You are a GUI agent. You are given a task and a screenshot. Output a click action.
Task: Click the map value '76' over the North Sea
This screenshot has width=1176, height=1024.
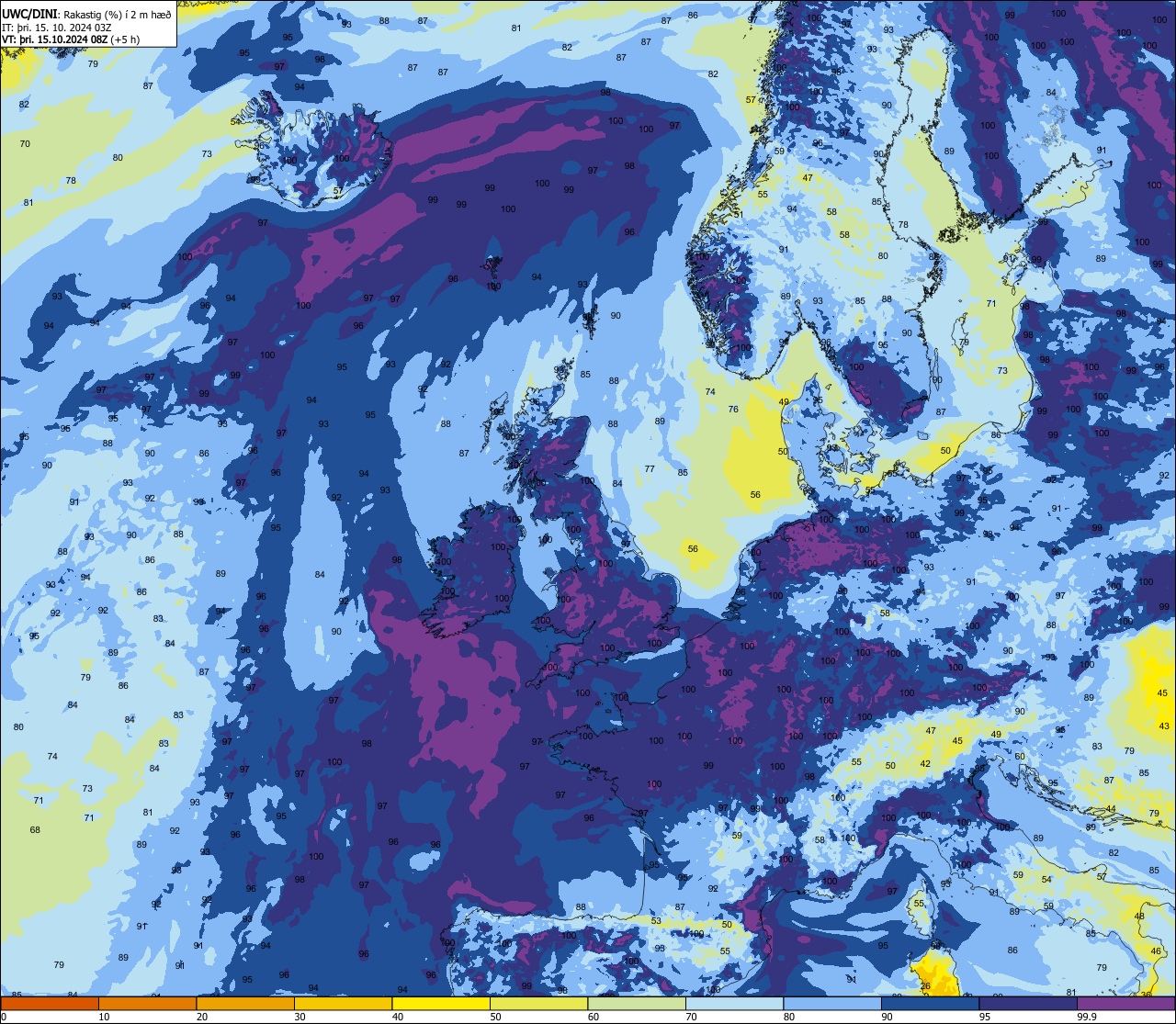[733, 410]
